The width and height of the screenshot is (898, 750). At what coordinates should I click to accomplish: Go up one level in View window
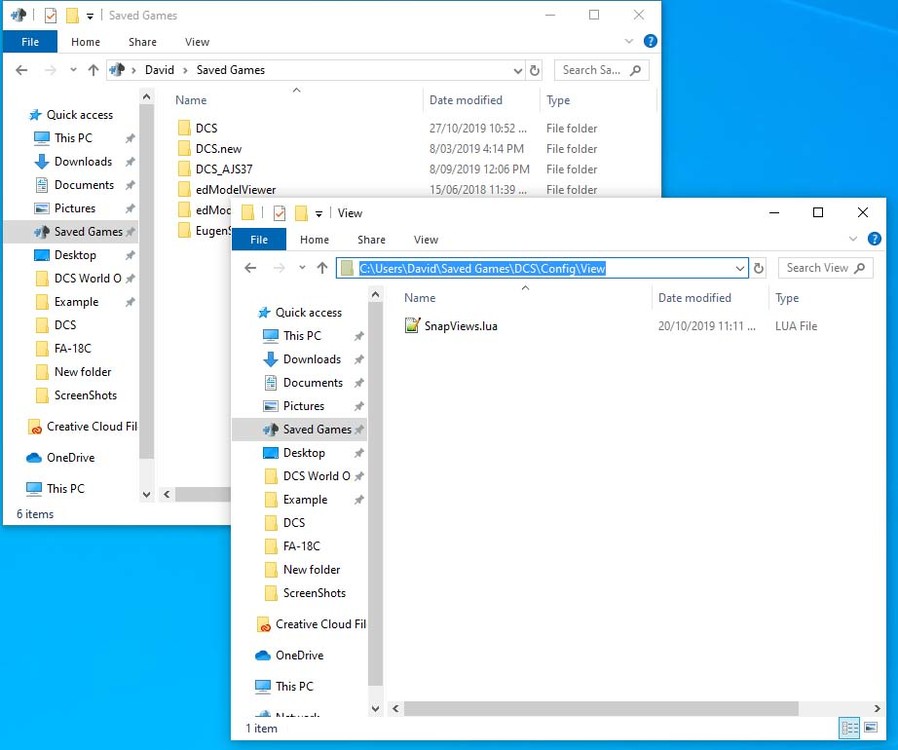pos(322,268)
